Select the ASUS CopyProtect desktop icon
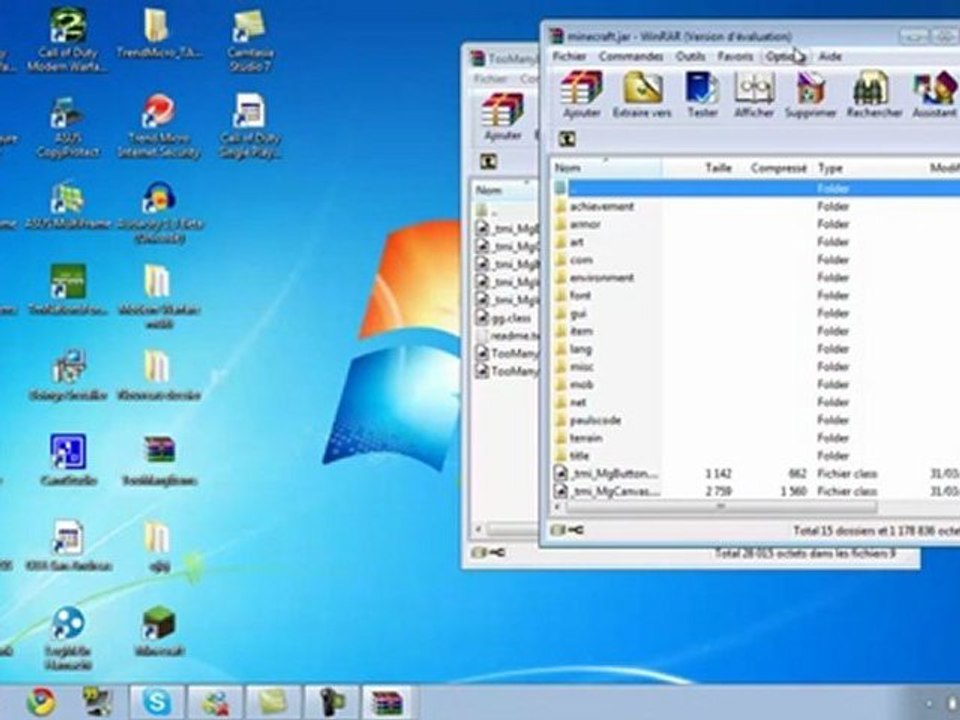Viewport: 960px width, 720px height. [x=67, y=126]
